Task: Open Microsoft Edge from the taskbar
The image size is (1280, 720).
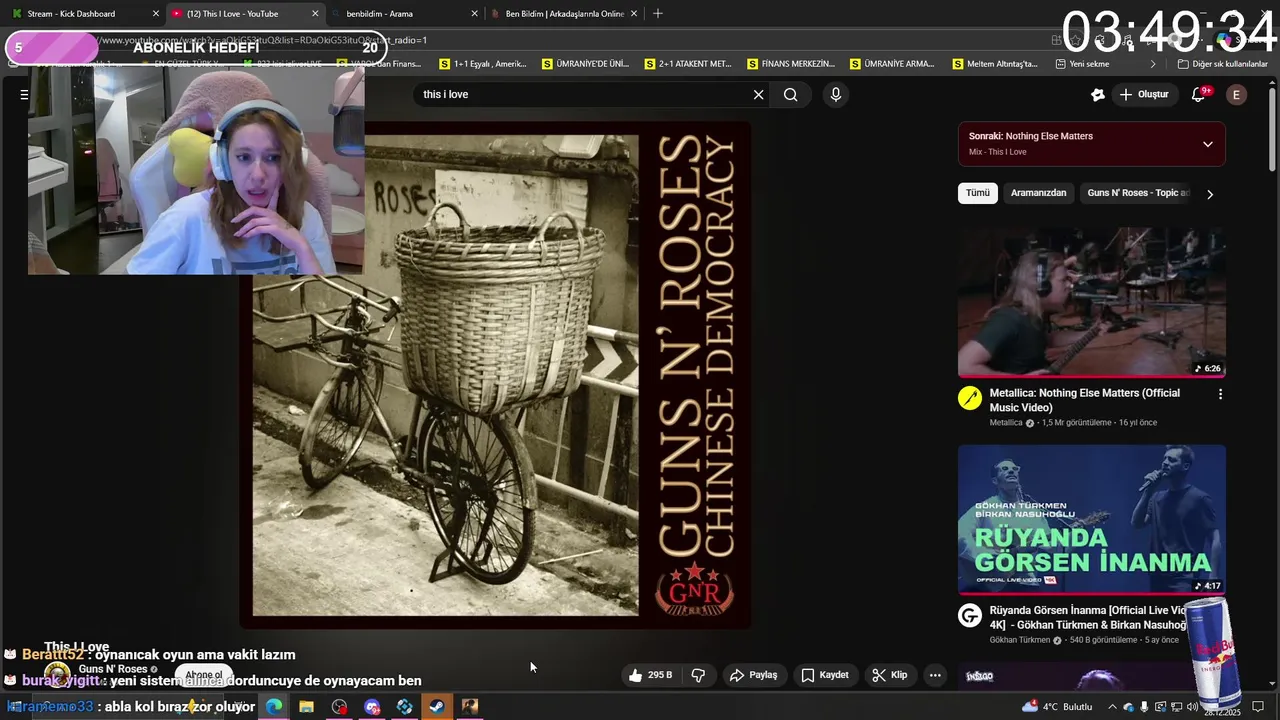Action: [x=274, y=707]
